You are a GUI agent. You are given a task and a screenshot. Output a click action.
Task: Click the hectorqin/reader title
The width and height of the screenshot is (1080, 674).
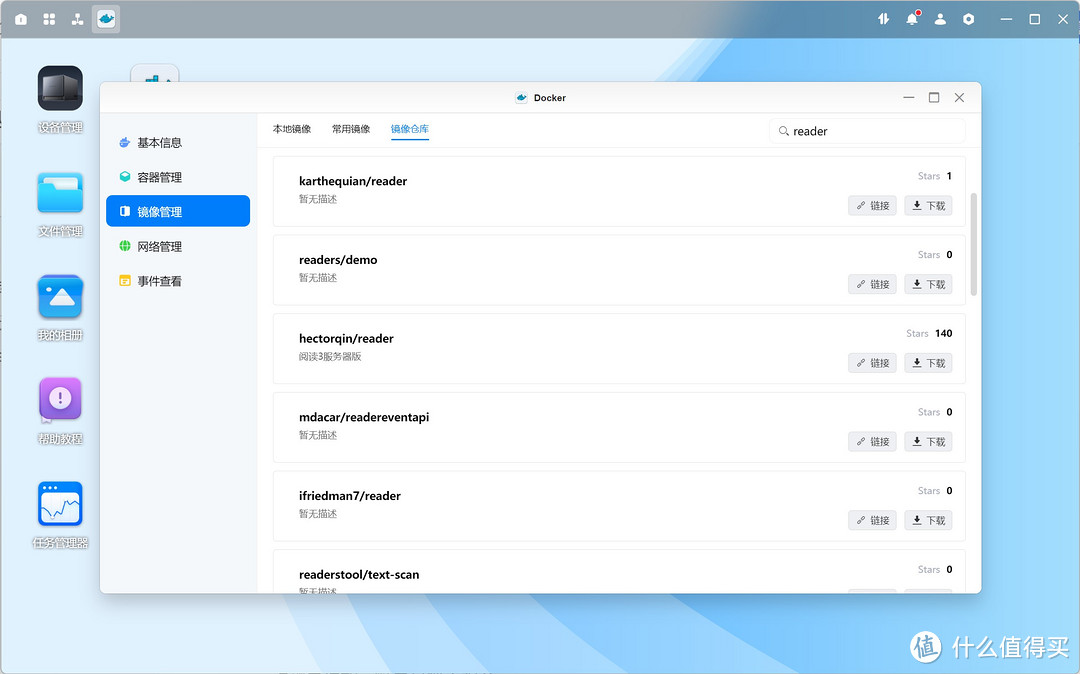point(346,338)
